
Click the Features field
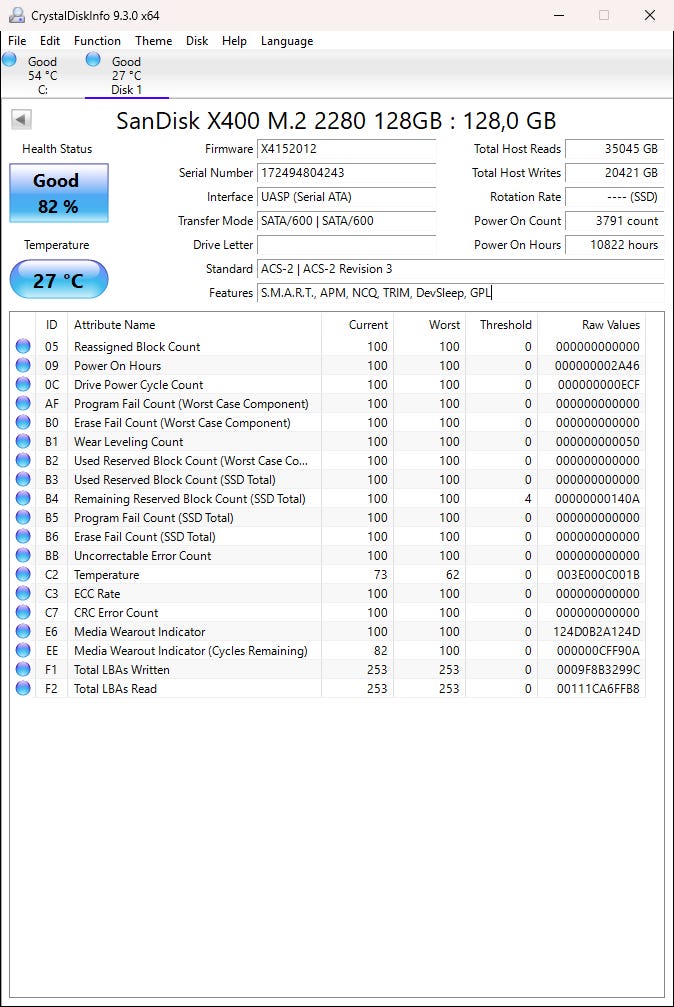coord(460,293)
